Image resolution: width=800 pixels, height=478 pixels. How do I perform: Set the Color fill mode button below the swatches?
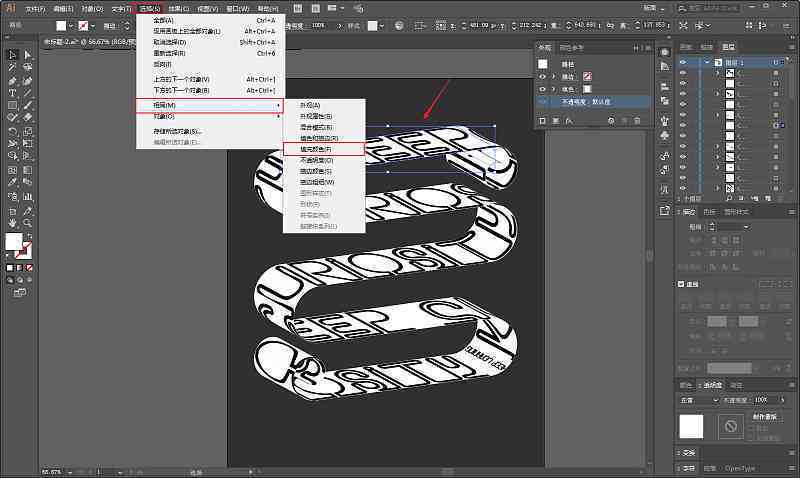(x=10, y=267)
